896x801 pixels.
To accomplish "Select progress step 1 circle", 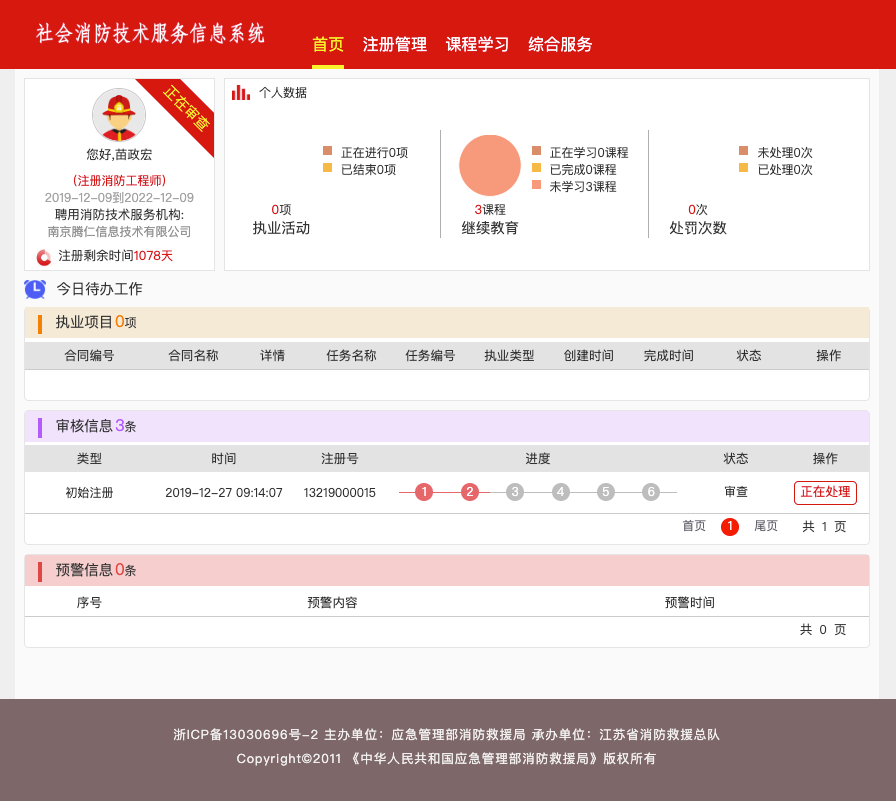I will [424, 492].
